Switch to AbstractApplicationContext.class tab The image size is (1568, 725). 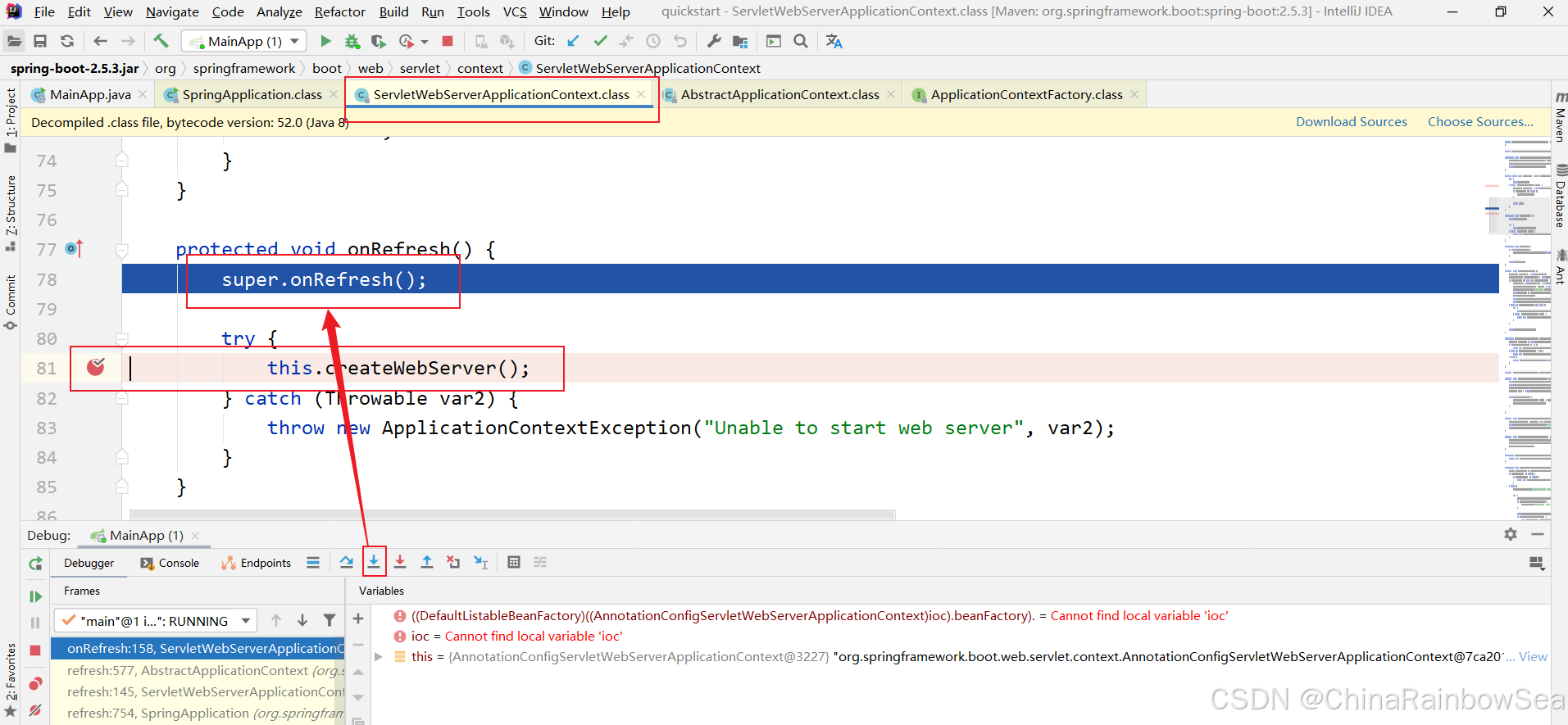click(779, 94)
